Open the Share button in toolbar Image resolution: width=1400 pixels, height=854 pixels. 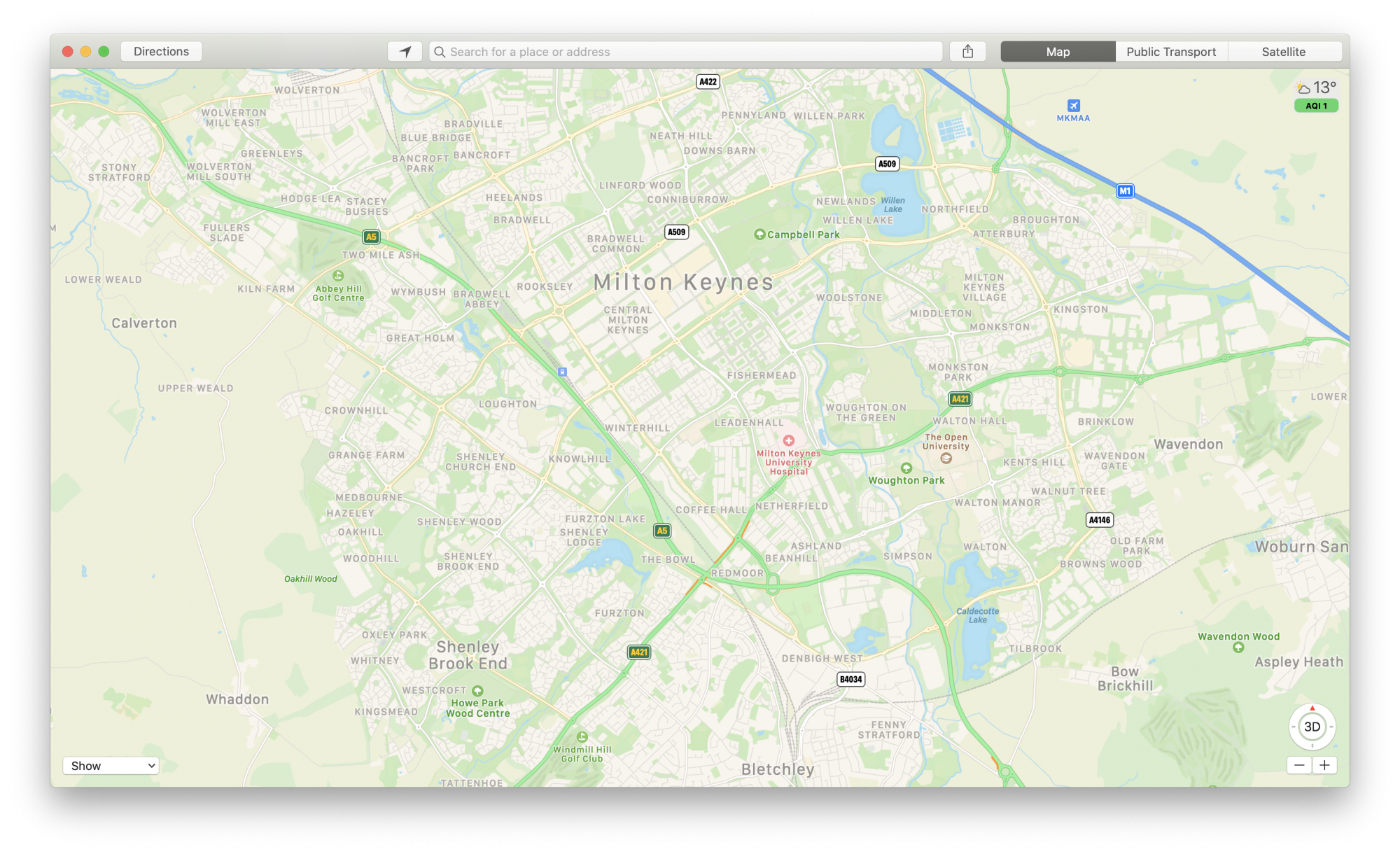click(967, 52)
